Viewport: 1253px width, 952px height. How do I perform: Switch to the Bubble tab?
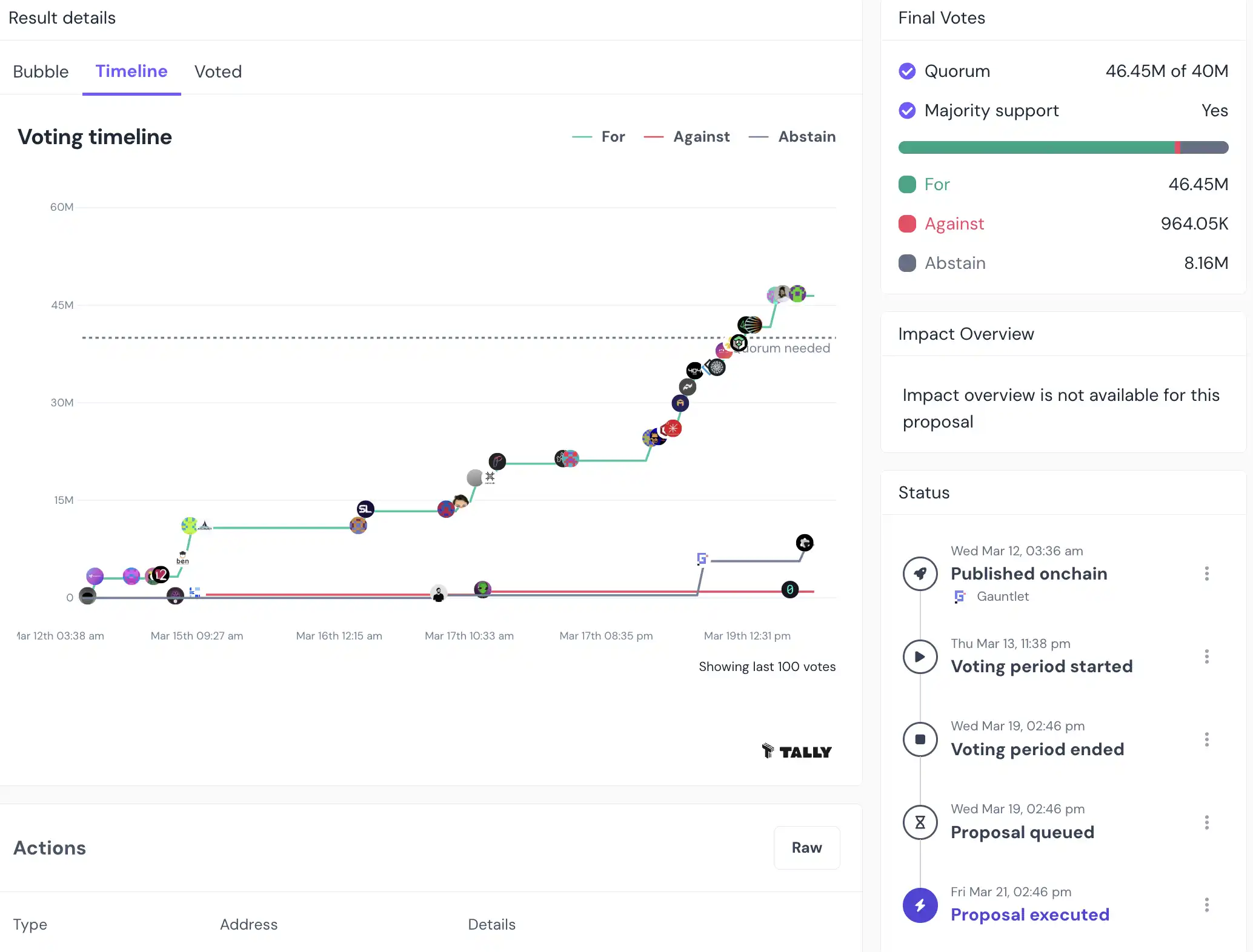coord(41,71)
